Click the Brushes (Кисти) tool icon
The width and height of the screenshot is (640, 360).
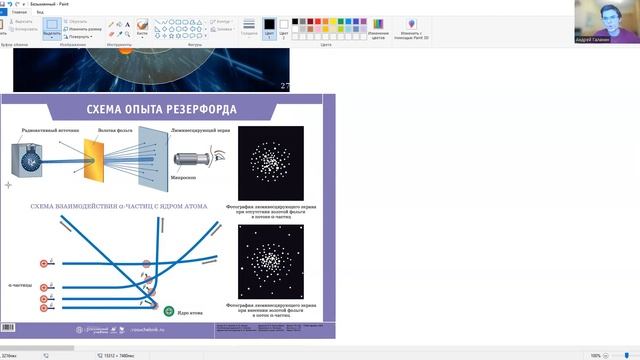pyautogui.click(x=142, y=25)
